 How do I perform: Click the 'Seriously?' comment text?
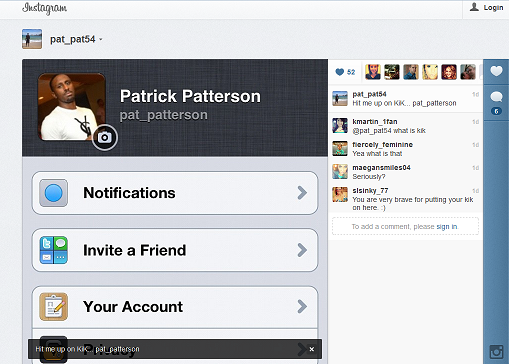[x=369, y=177]
